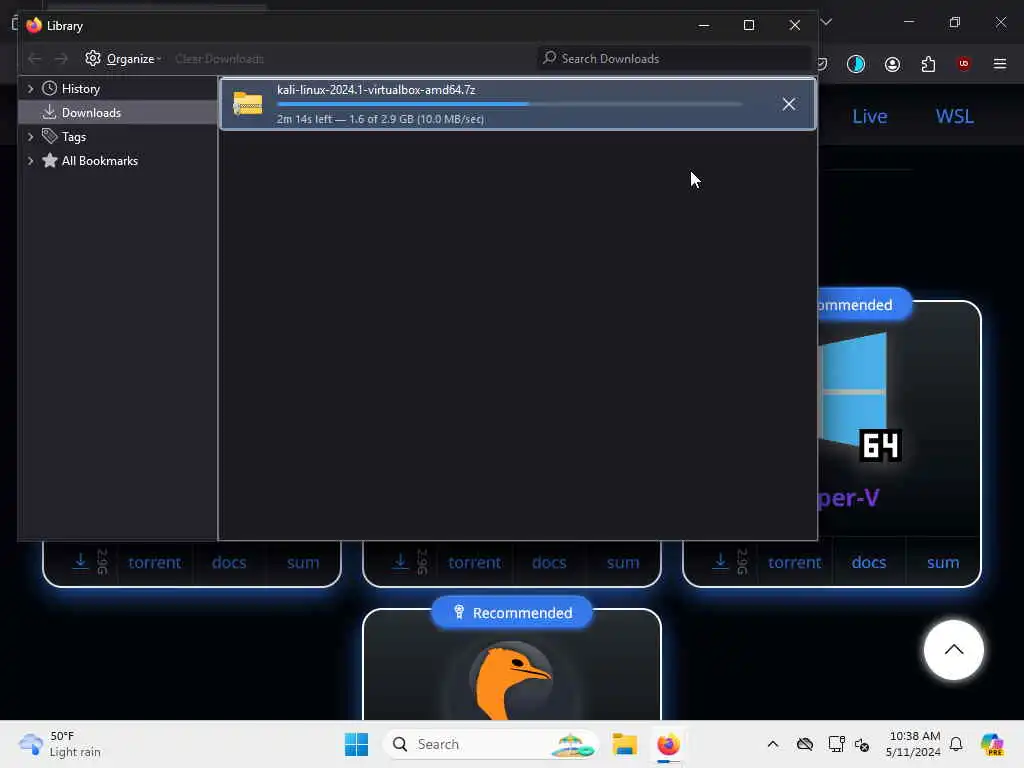Image resolution: width=1024 pixels, height=768 pixels.
Task: Switch to Live tab on Kali page
Action: (870, 116)
